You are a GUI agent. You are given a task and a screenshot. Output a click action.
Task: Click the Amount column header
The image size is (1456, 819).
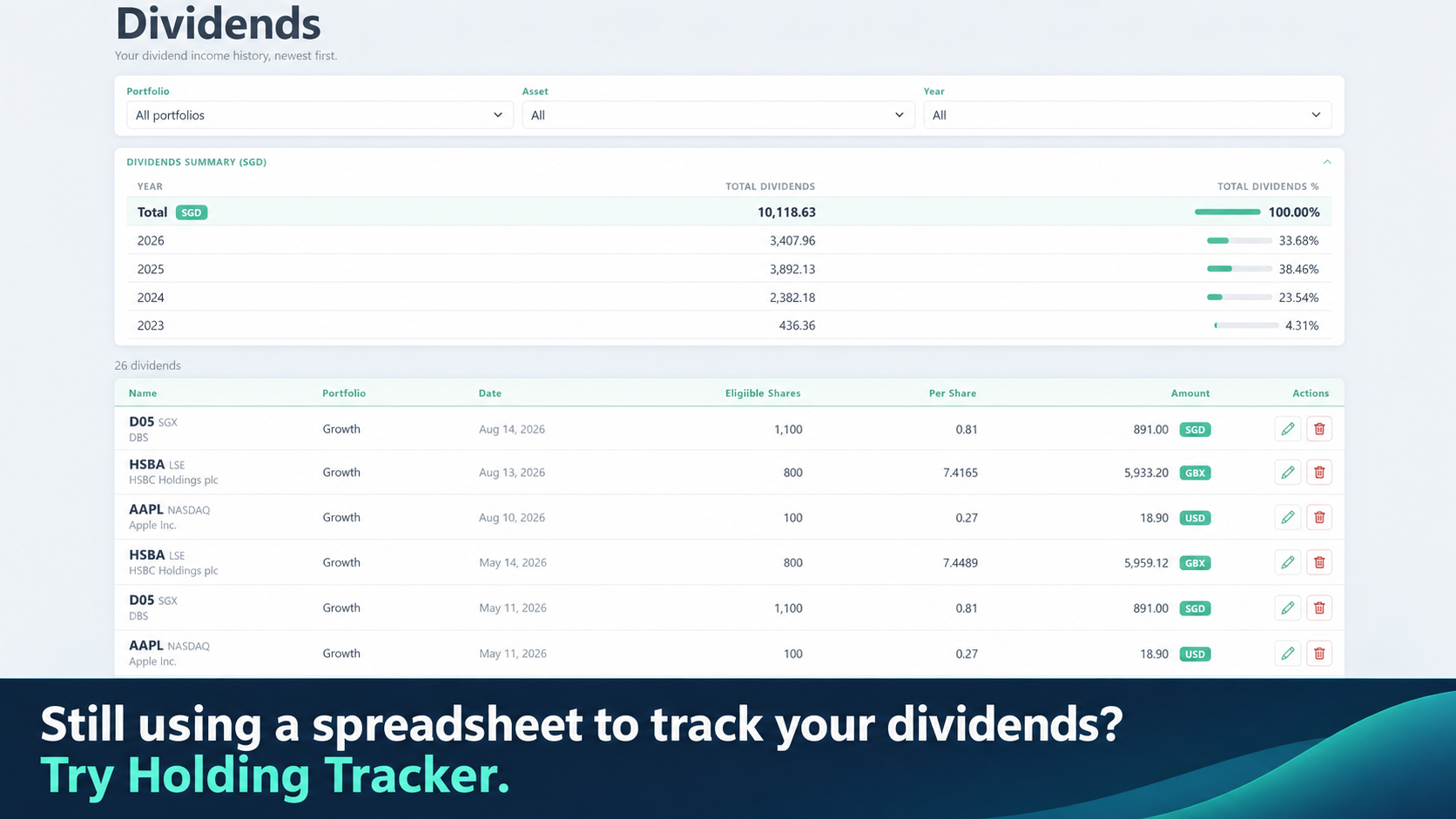1190,393
